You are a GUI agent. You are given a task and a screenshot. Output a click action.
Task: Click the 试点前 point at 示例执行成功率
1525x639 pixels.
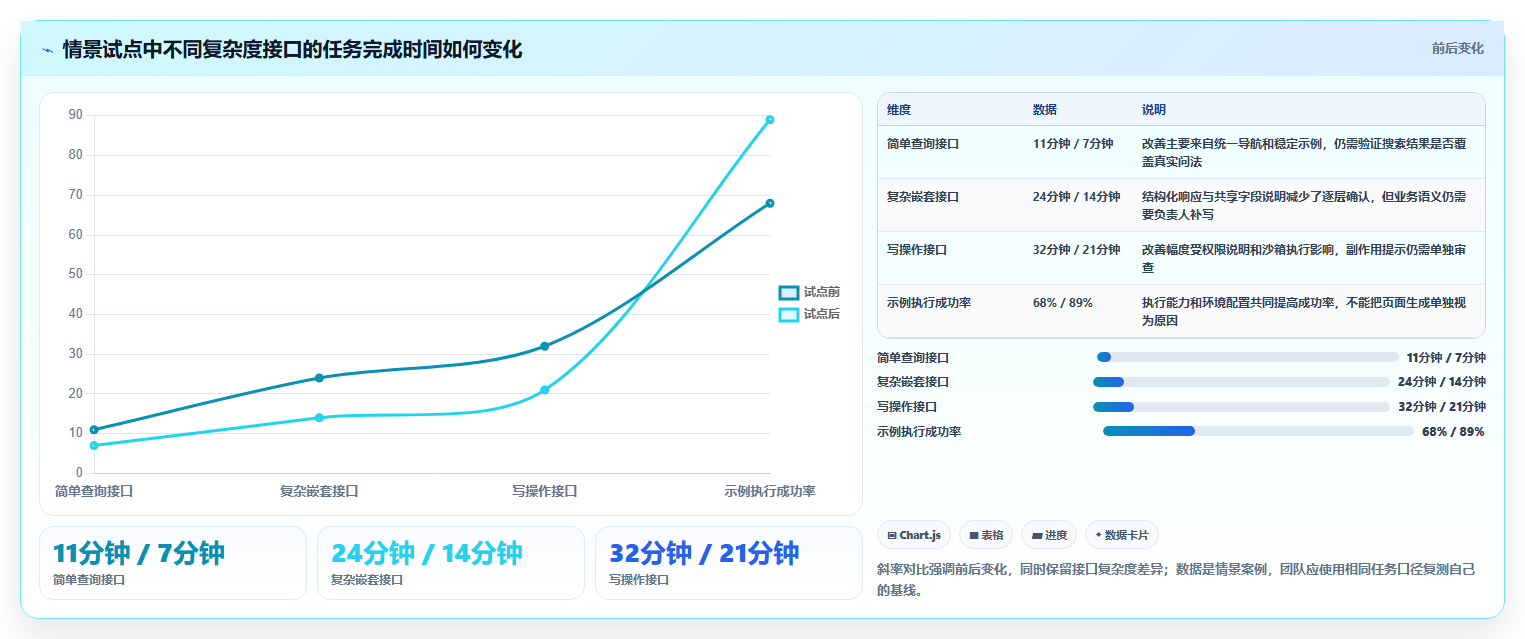click(x=770, y=203)
